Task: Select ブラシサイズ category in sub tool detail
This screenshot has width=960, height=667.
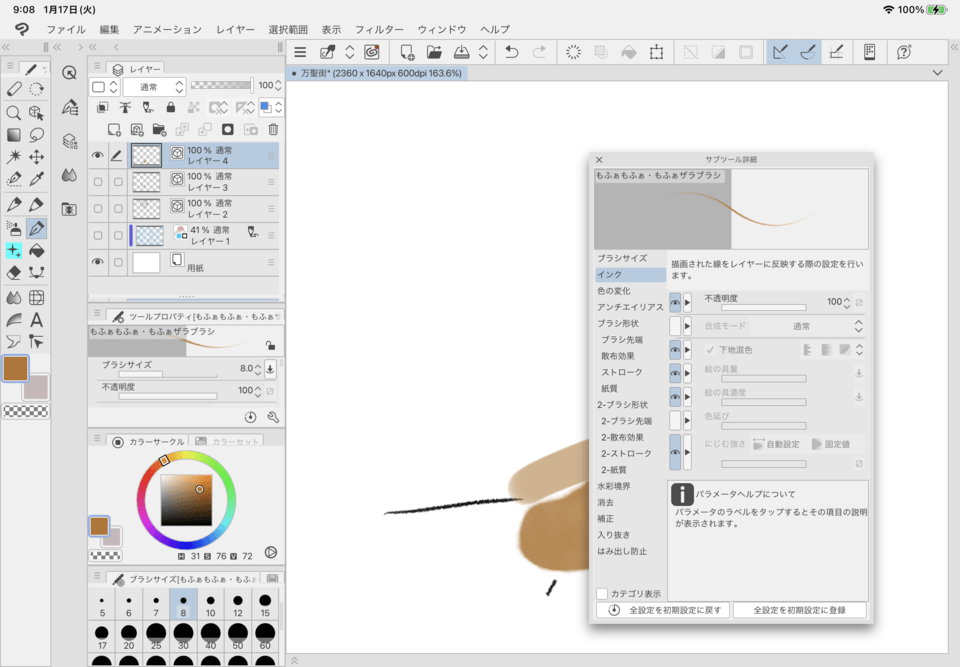Action: (x=622, y=258)
